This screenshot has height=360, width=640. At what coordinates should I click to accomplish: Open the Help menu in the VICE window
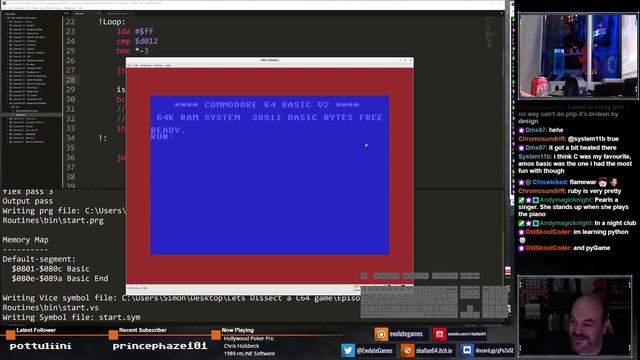pyautogui.click(x=168, y=65)
